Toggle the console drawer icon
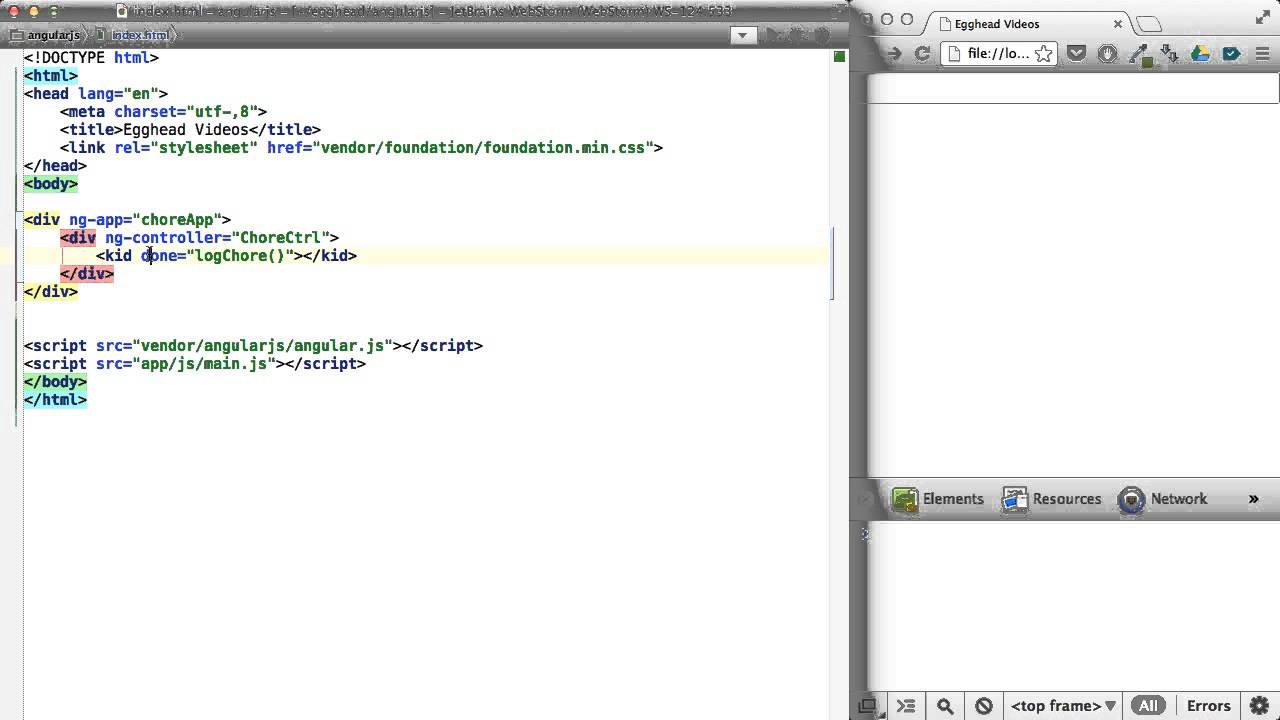1280x720 pixels. pyautogui.click(x=906, y=706)
